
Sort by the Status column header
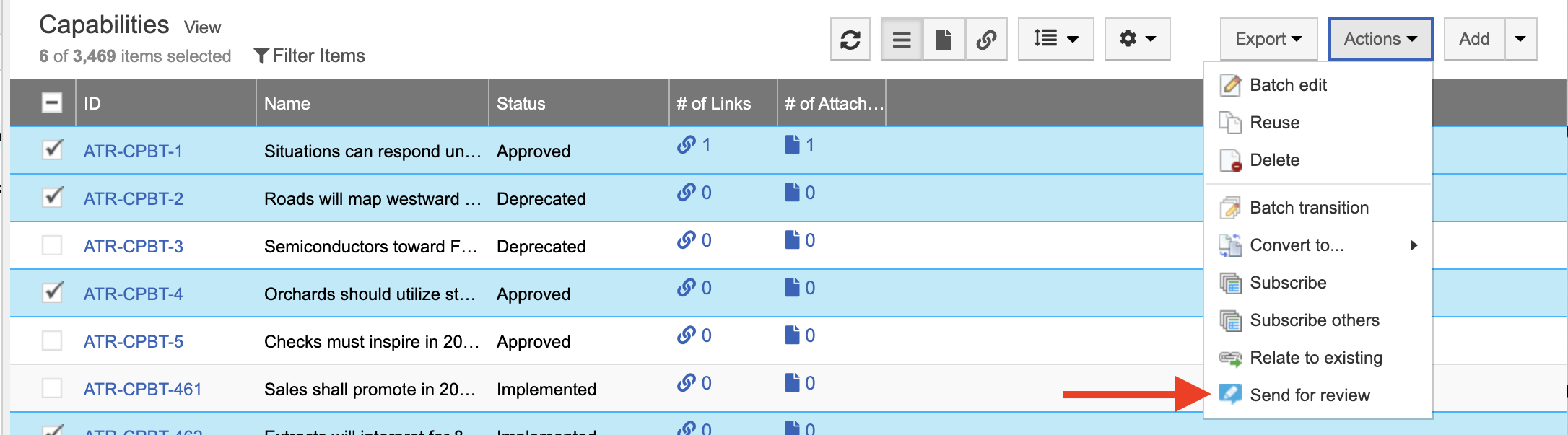(521, 104)
